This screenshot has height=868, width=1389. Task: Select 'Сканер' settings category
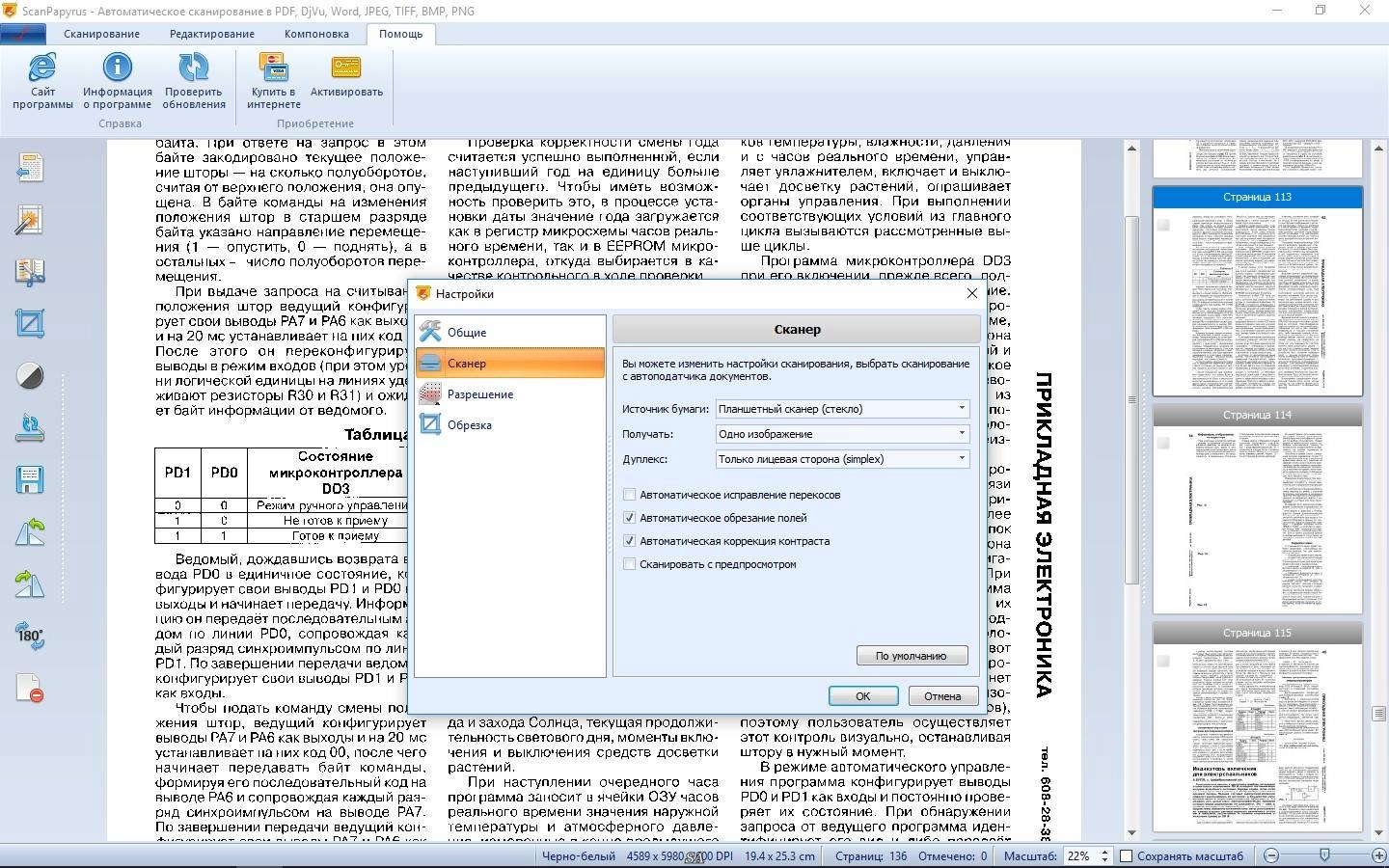point(510,363)
